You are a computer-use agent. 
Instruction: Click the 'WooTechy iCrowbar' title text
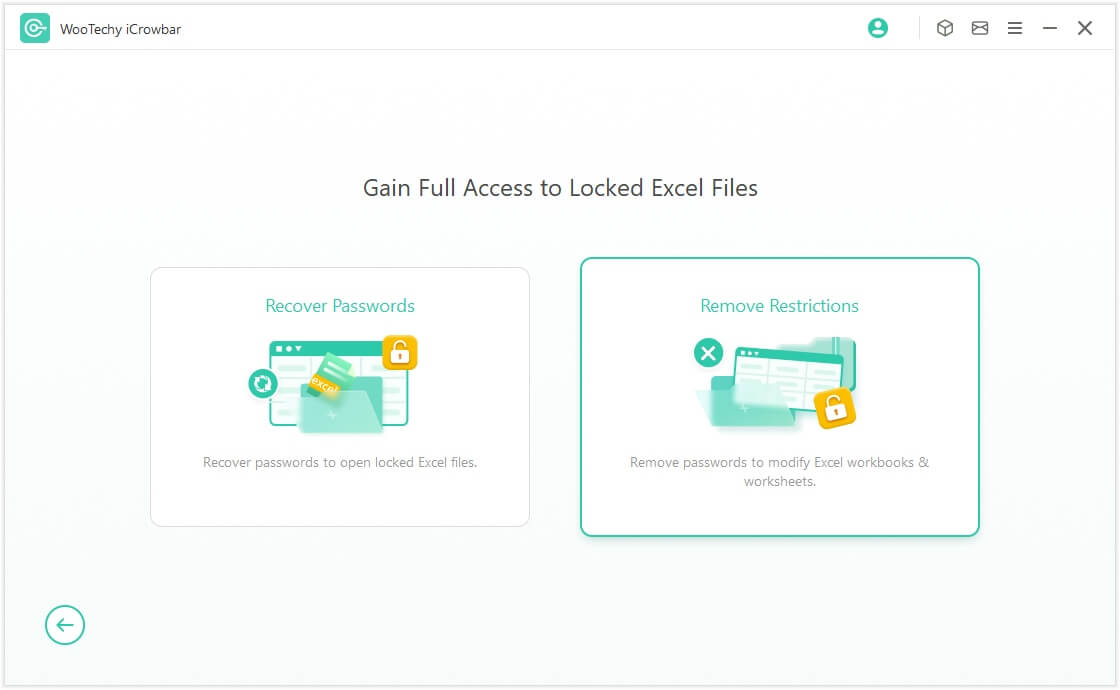tap(121, 29)
